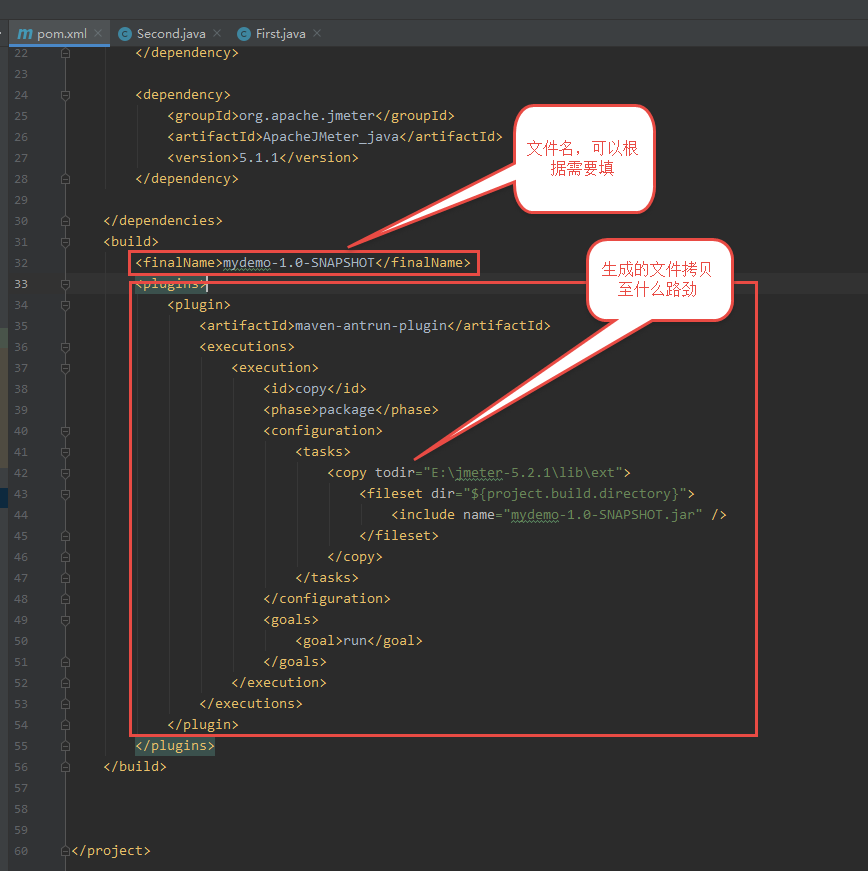Viewport: 868px width, 871px height.
Task: Collapse the <goals> block at line 49
Action: (x=66, y=620)
